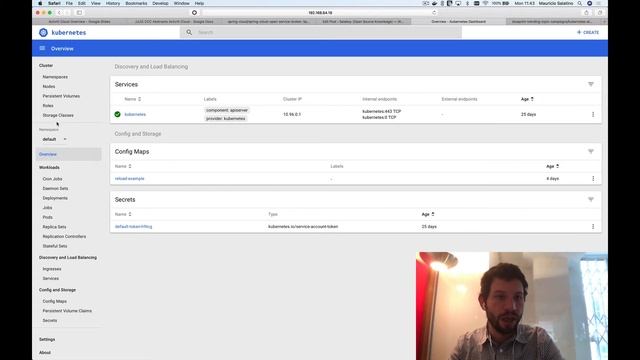Click Workloads sidebar heading
This screenshot has height=360, width=640.
tap(49, 167)
